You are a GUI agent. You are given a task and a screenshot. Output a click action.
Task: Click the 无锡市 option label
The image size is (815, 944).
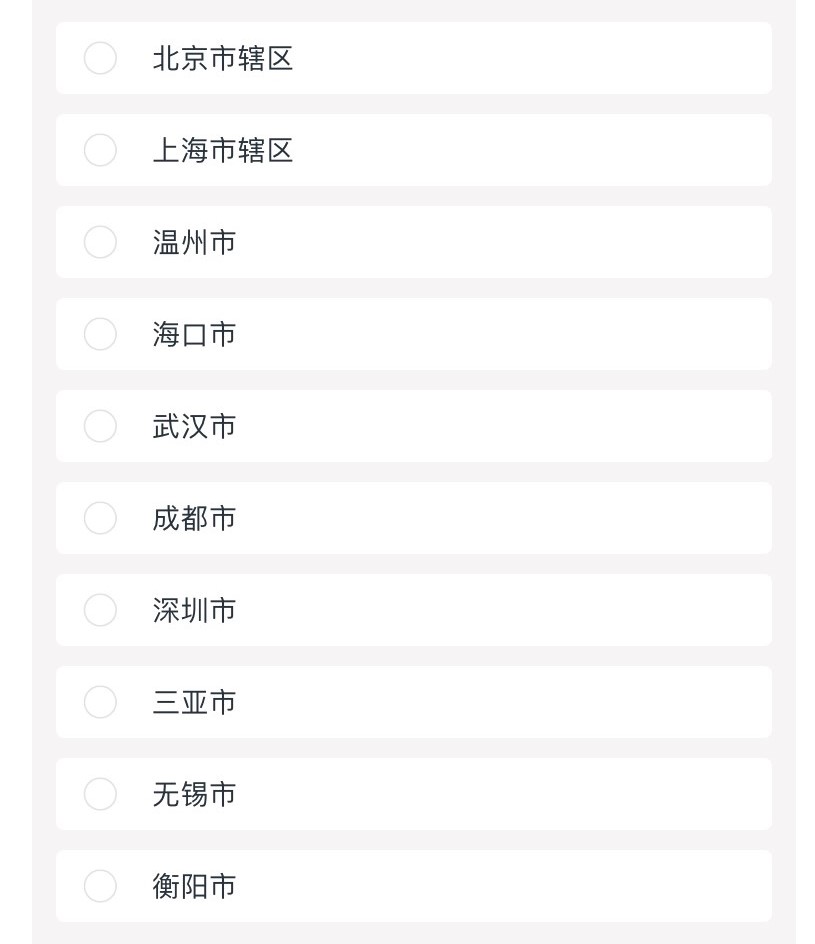pyautogui.click(x=194, y=795)
